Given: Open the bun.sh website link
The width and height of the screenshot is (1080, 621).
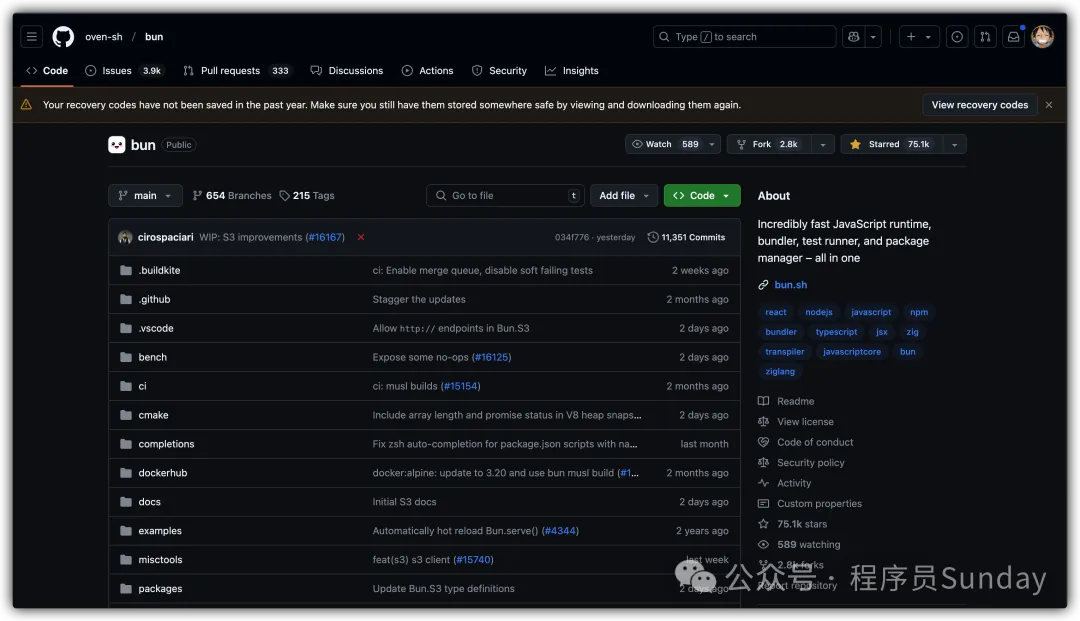Looking at the screenshot, I should pyautogui.click(x=790, y=285).
